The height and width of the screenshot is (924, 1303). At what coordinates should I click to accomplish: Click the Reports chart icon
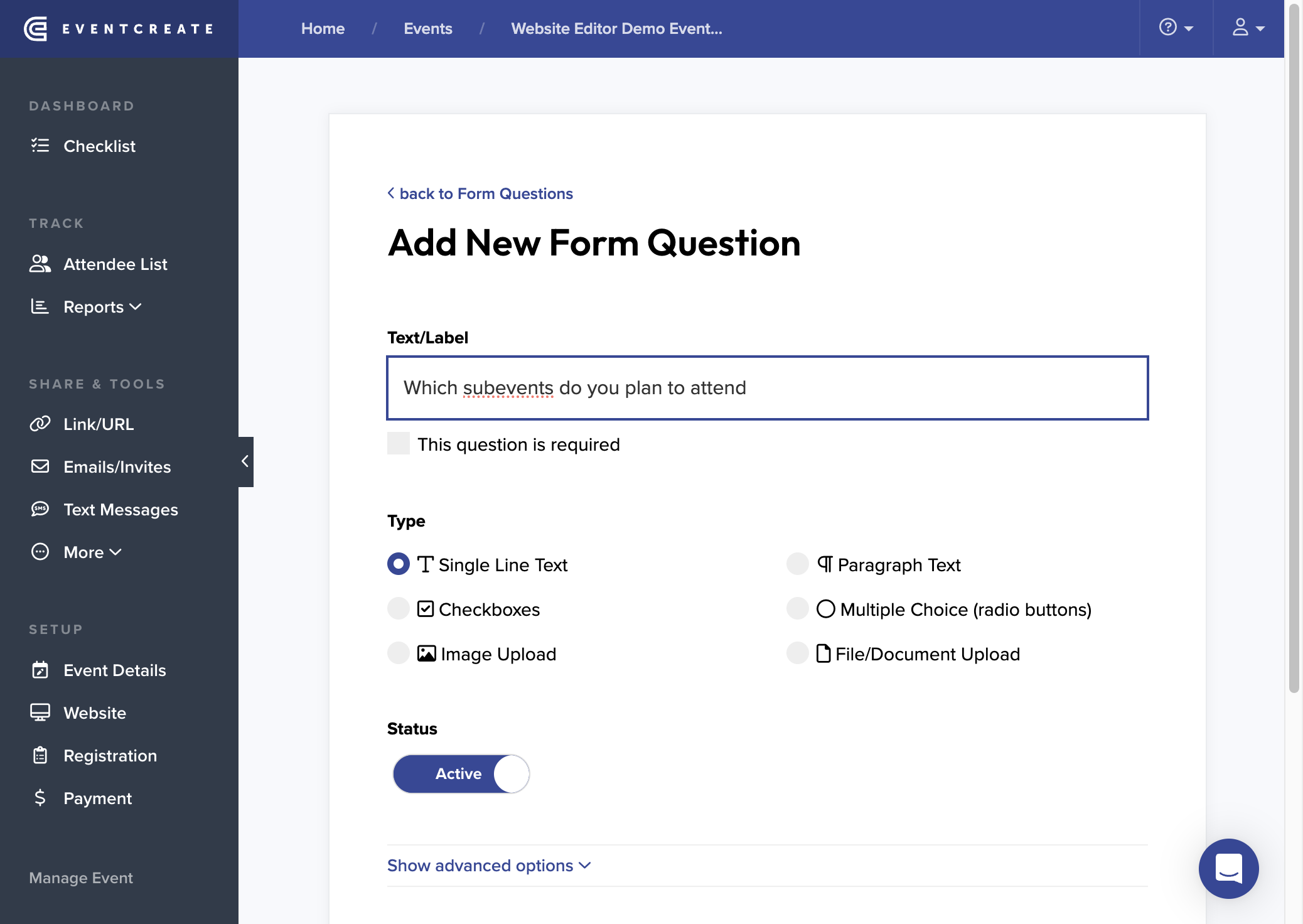pyautogui.click(x=40, y=306)
